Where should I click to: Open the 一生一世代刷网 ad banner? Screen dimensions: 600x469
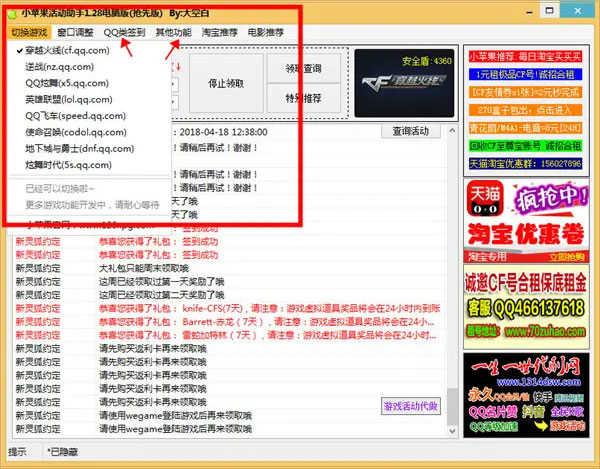coord(526,395)
